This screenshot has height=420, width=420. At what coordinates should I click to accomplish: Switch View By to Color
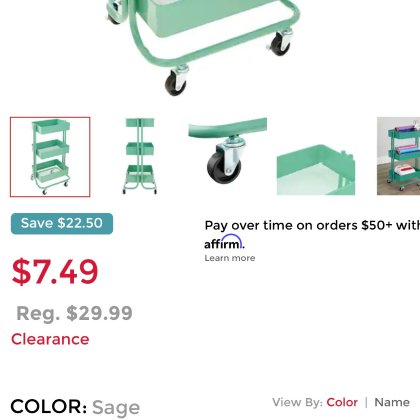tap(342, 402)
